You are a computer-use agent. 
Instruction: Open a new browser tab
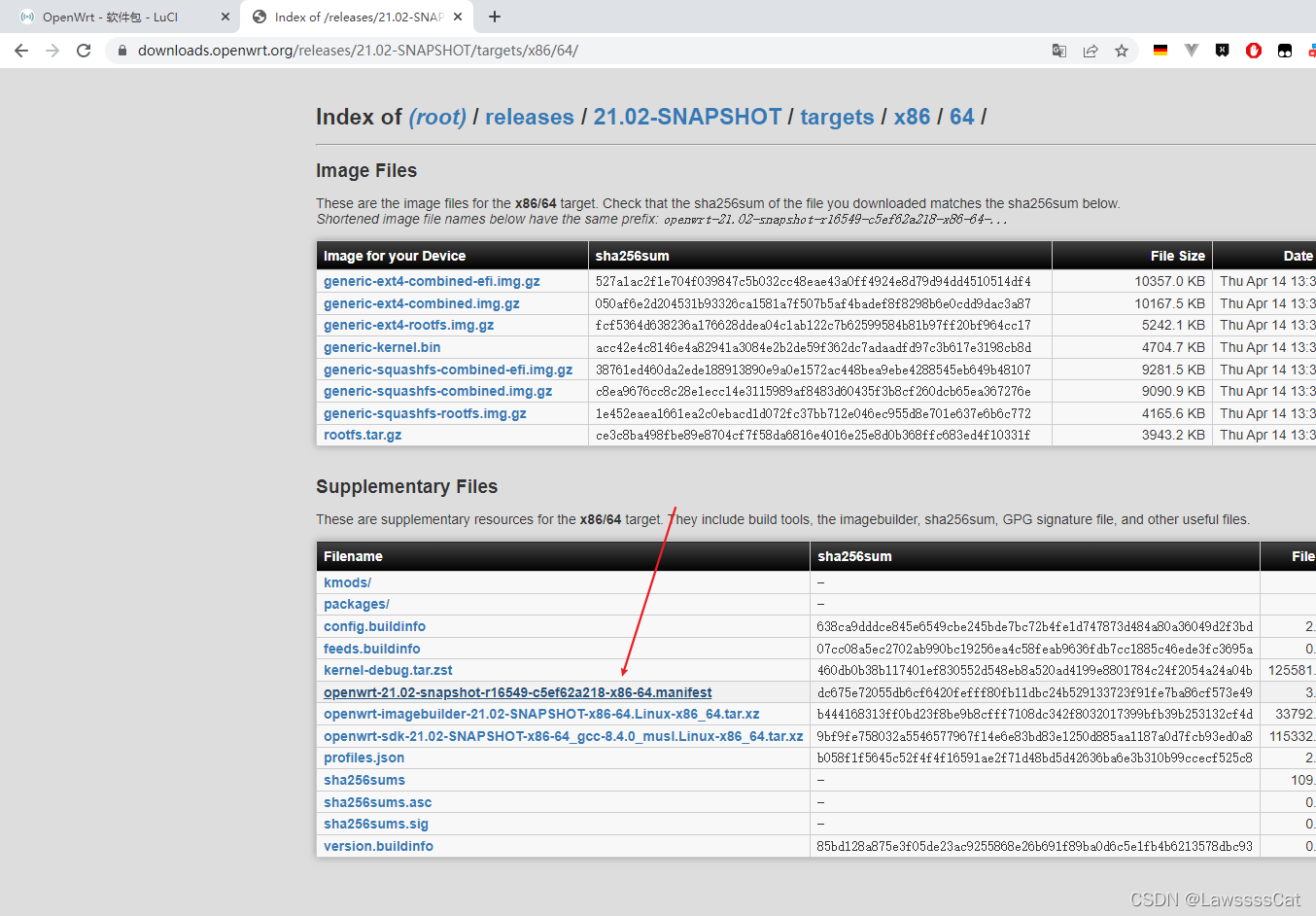point(495,17)
